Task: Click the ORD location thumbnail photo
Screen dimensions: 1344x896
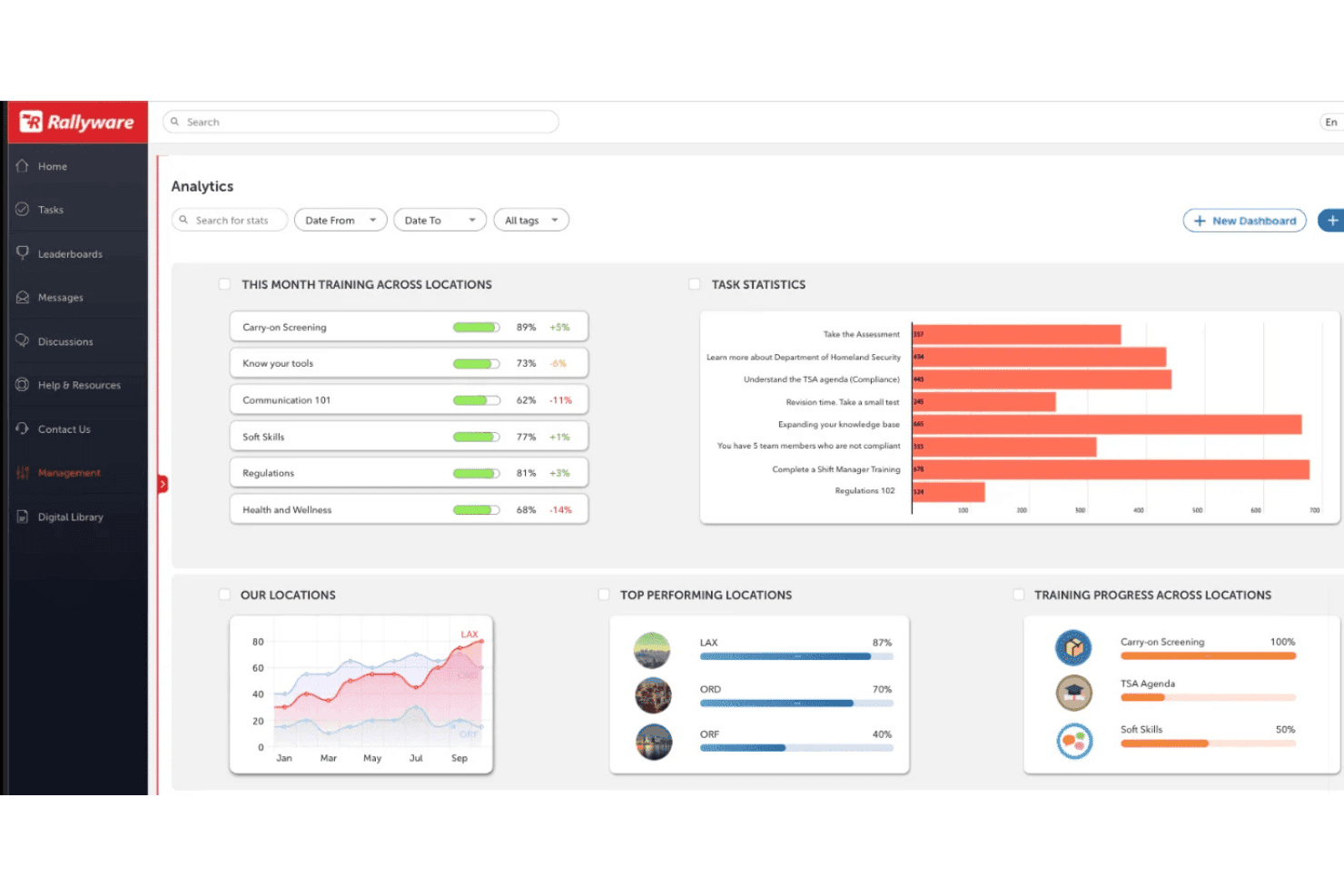Action: pyautogui.click(x=653, y=695)
